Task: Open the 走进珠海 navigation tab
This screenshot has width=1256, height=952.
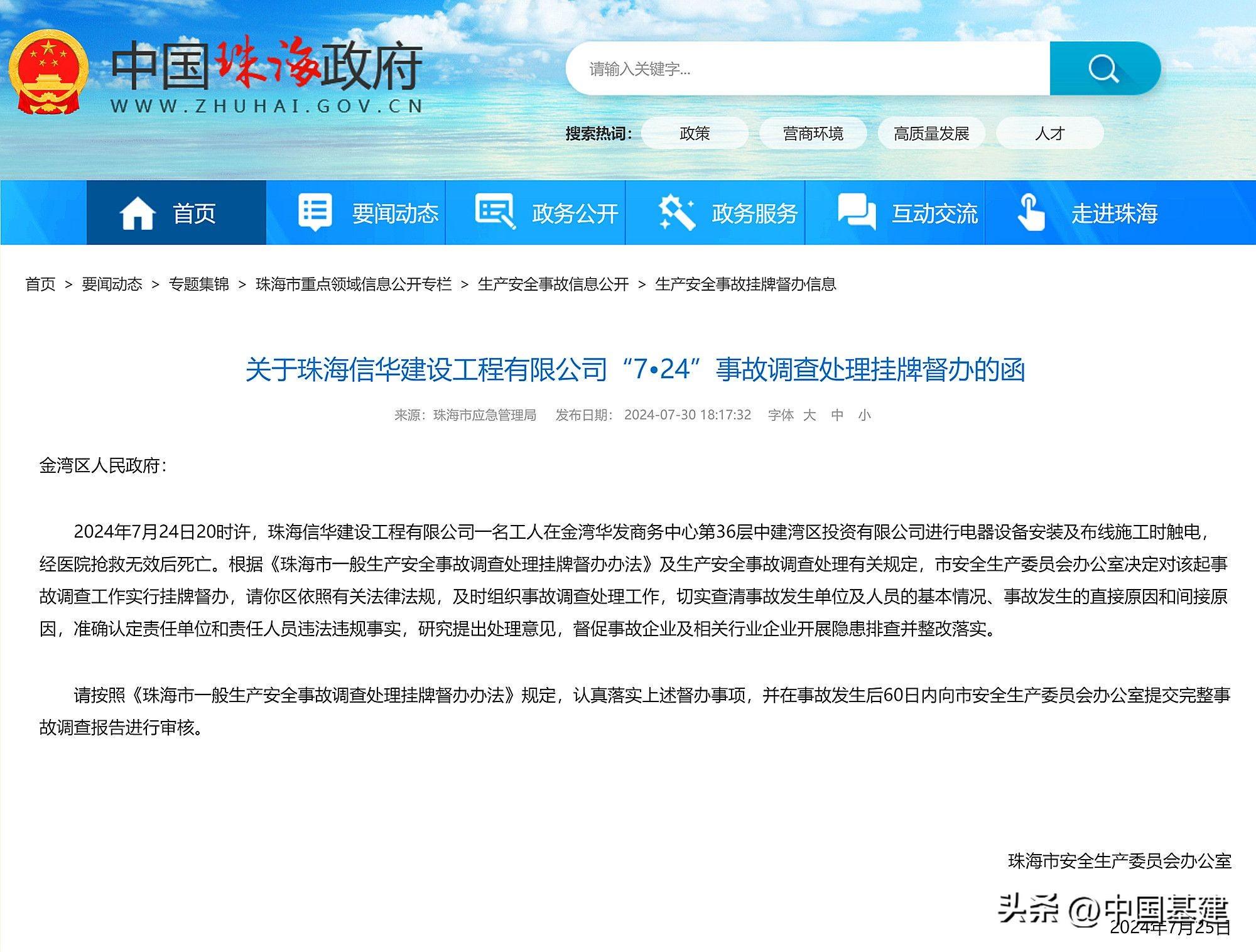Action: click(1075, 212)
